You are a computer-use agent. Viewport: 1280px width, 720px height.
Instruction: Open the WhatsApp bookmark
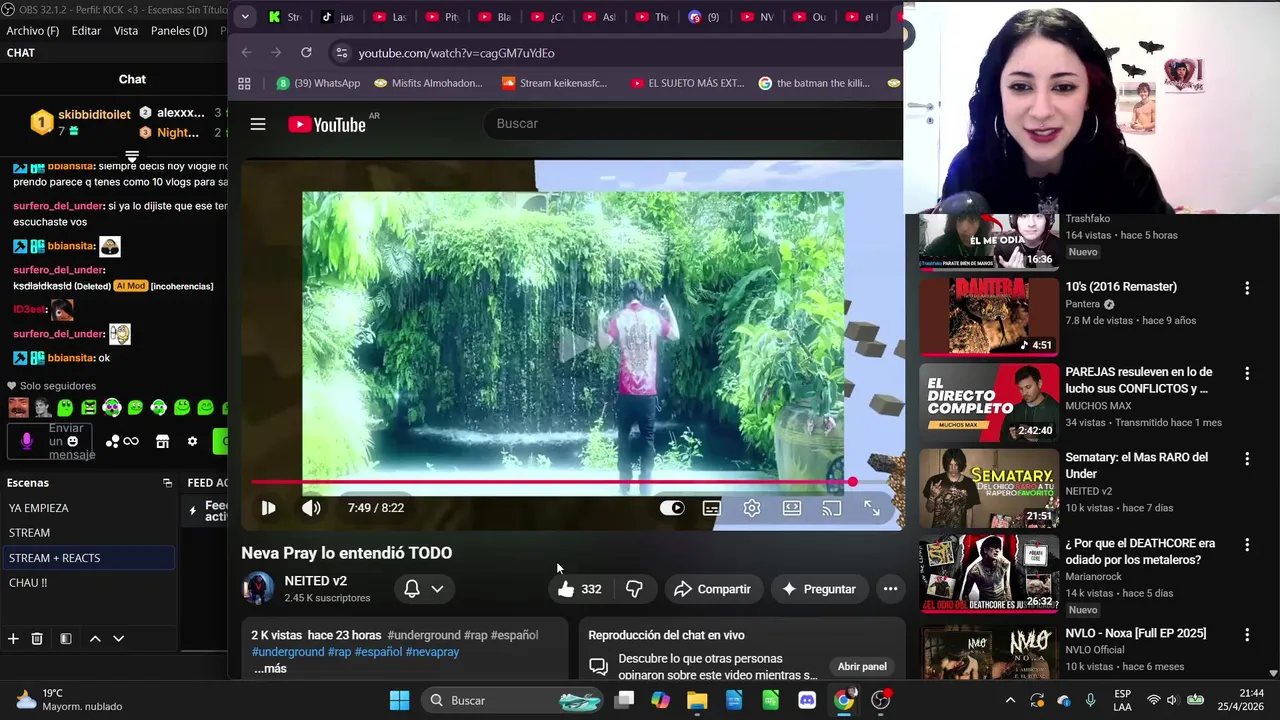point(318,83)
